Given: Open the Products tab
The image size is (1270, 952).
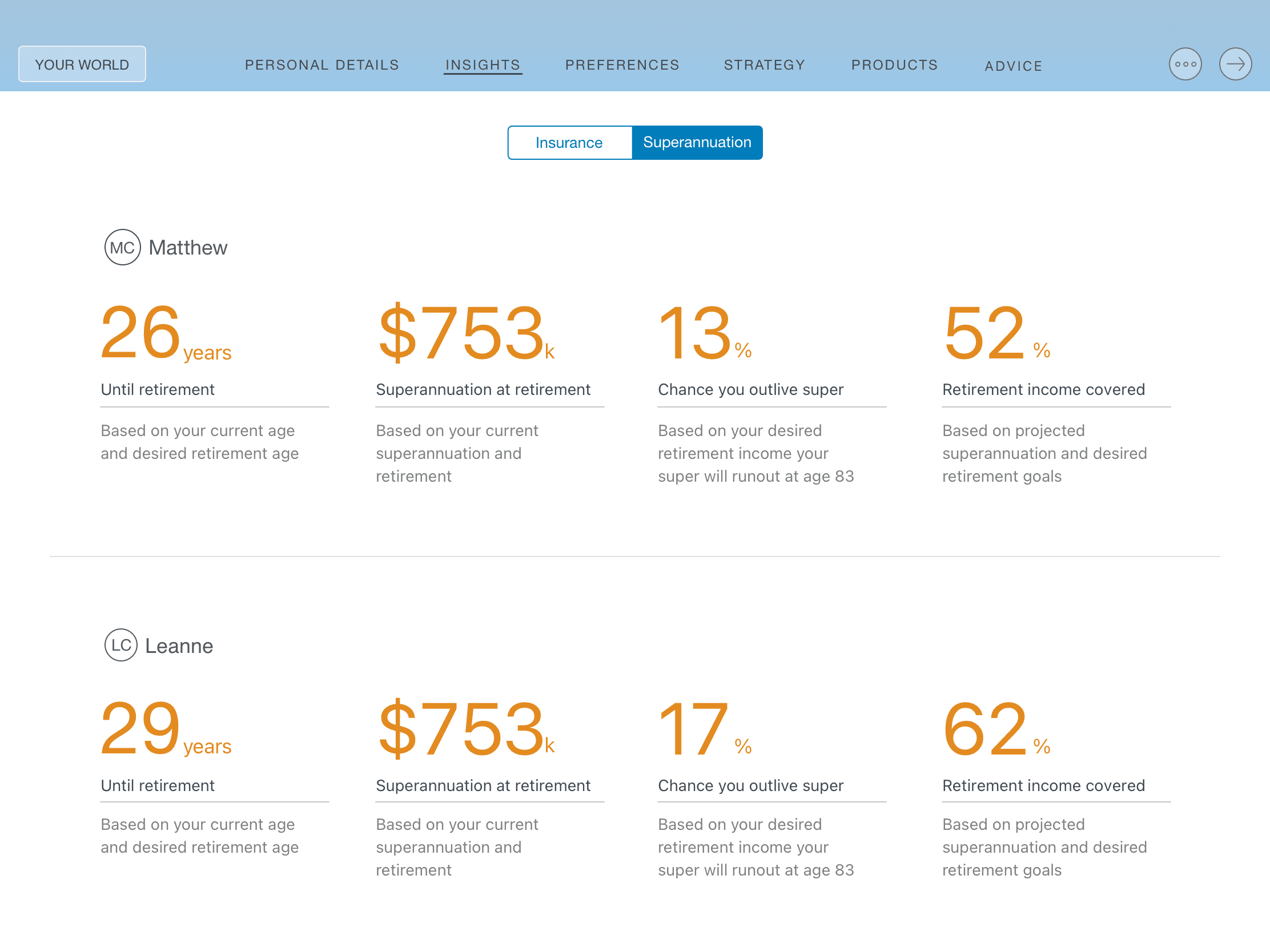Looking at the screenshot, I should 894,65.
